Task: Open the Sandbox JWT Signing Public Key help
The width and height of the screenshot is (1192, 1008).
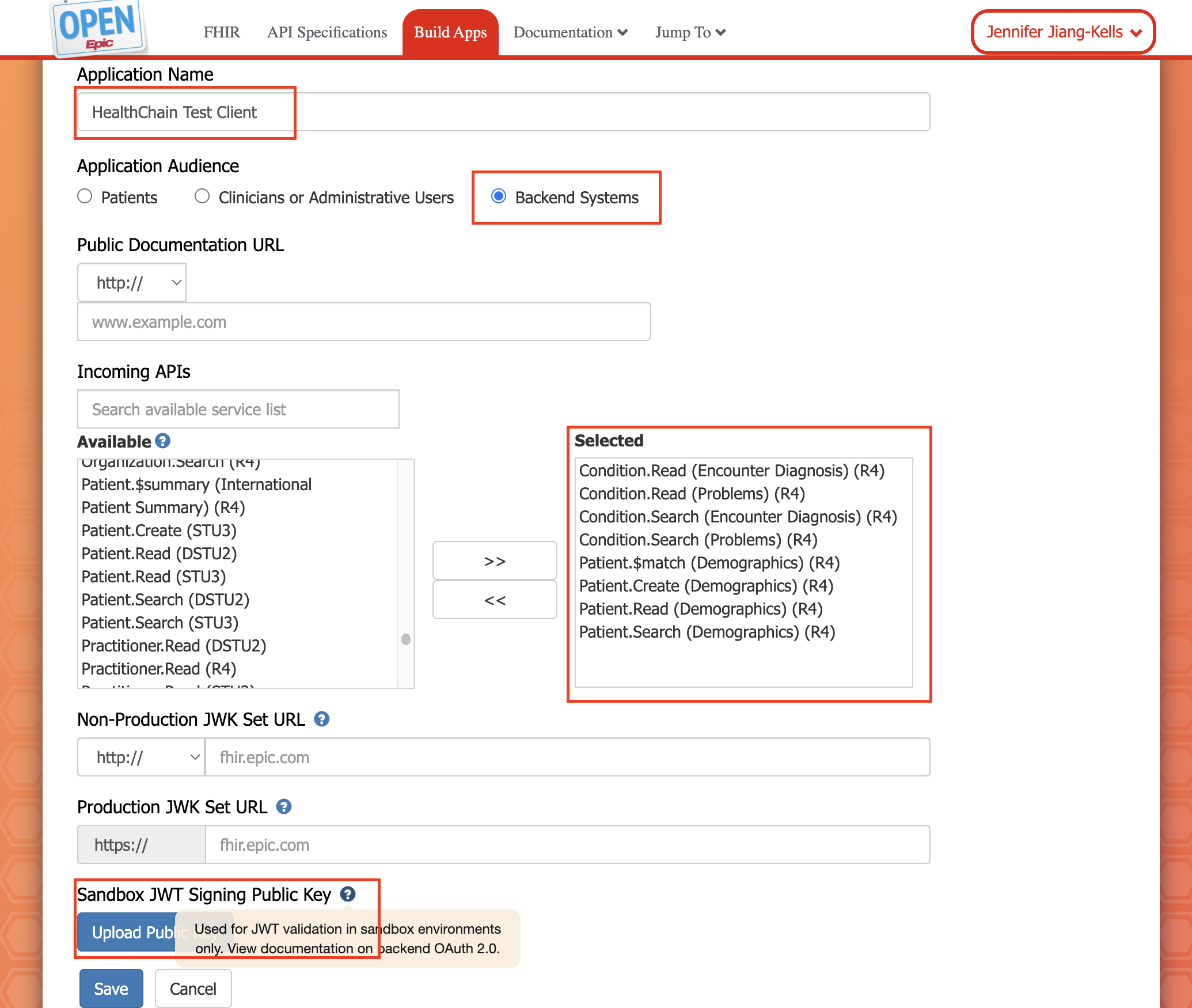Action: [x=347, y=894]
